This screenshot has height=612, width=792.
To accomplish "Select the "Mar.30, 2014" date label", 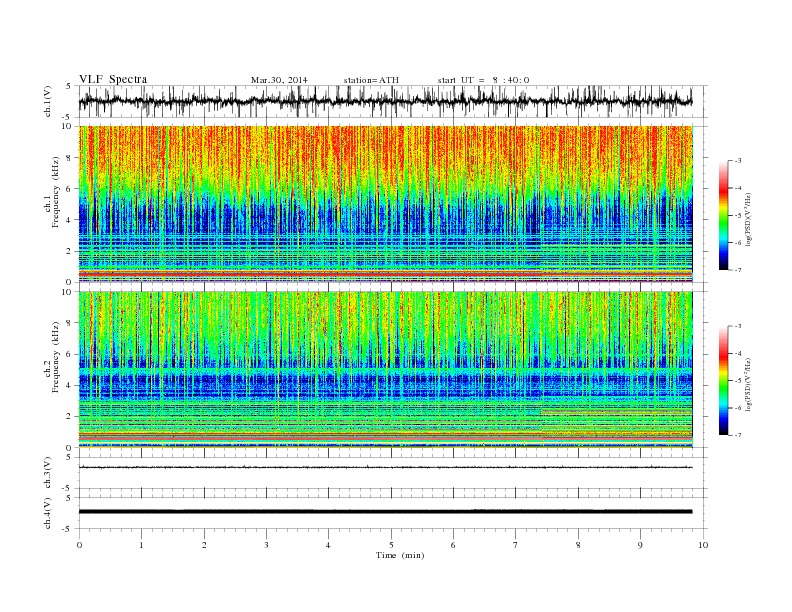I will [279, 80].
